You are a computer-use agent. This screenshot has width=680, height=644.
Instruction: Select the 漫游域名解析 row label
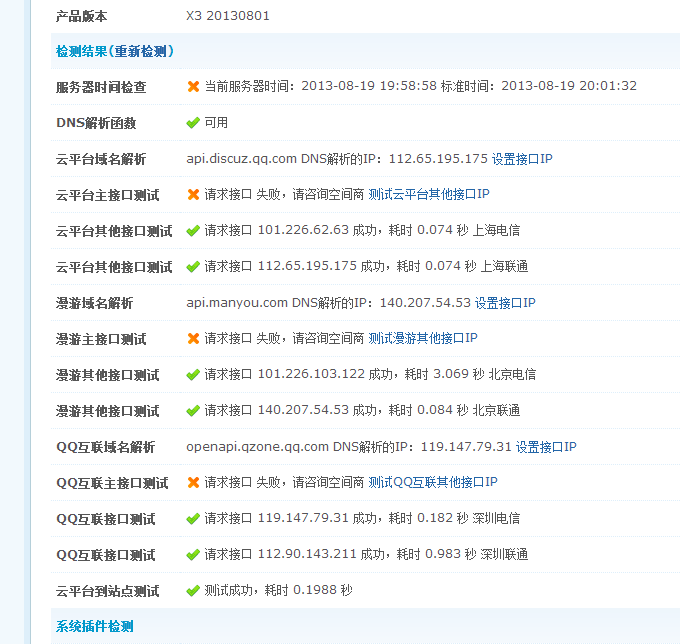pos(95,303)
